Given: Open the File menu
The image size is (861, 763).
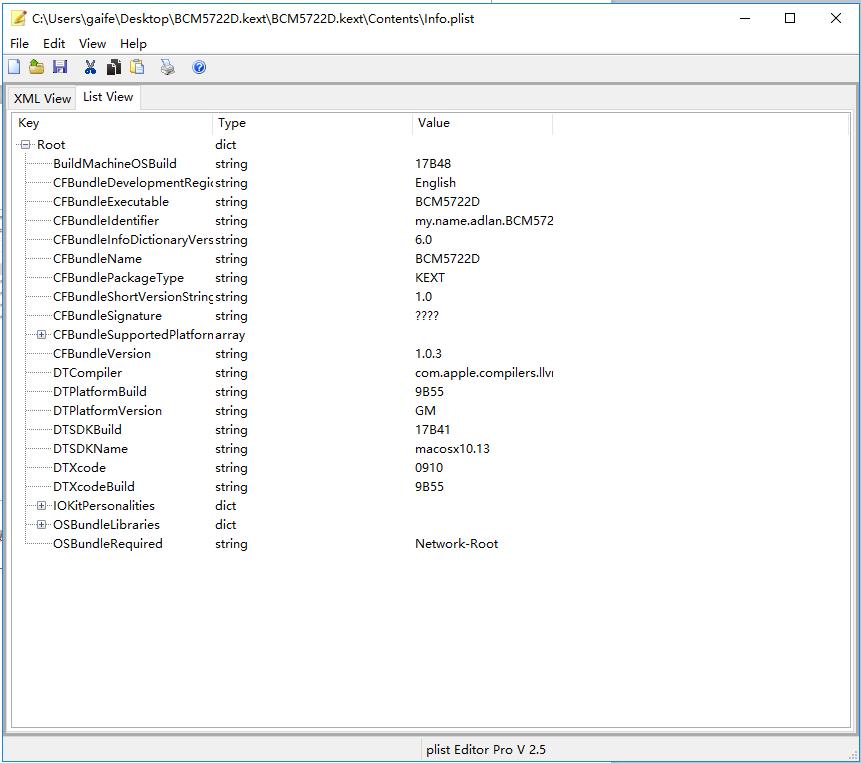Looking at the screenshot, I should (x=19, y=44).
